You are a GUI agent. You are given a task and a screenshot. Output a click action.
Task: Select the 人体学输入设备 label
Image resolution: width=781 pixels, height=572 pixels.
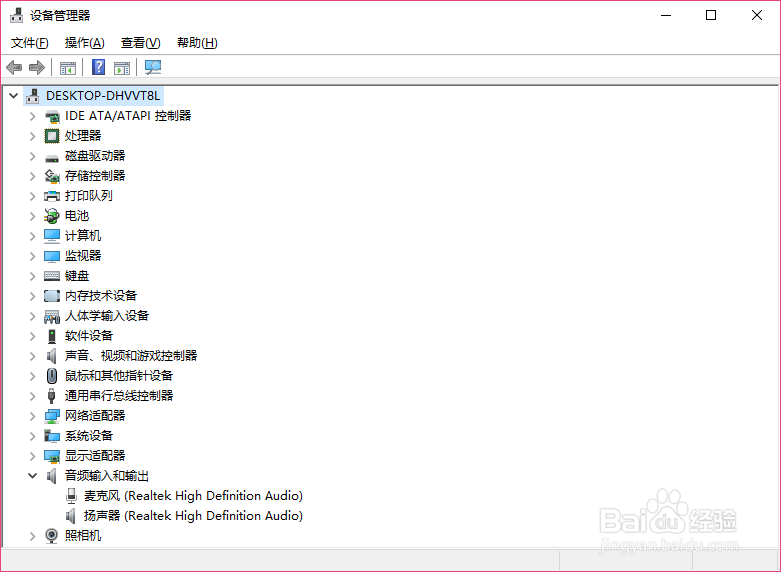click(107, 316)
